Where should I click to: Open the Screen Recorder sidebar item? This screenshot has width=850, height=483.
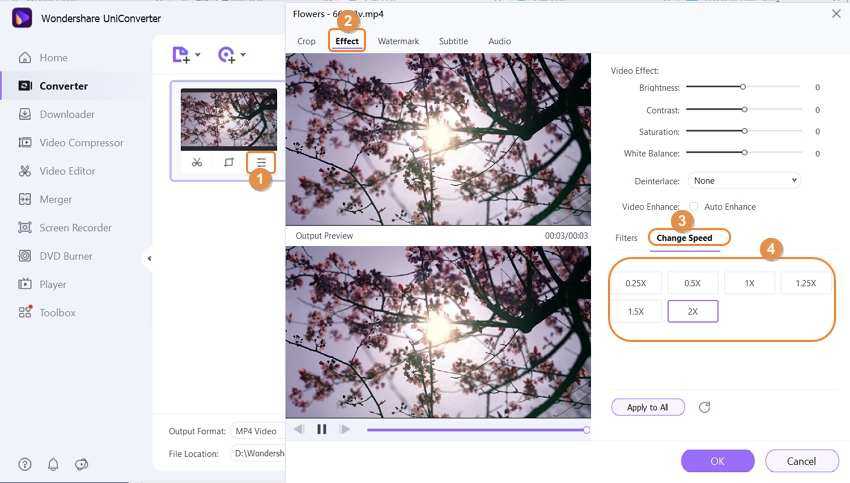coord(75,227)
